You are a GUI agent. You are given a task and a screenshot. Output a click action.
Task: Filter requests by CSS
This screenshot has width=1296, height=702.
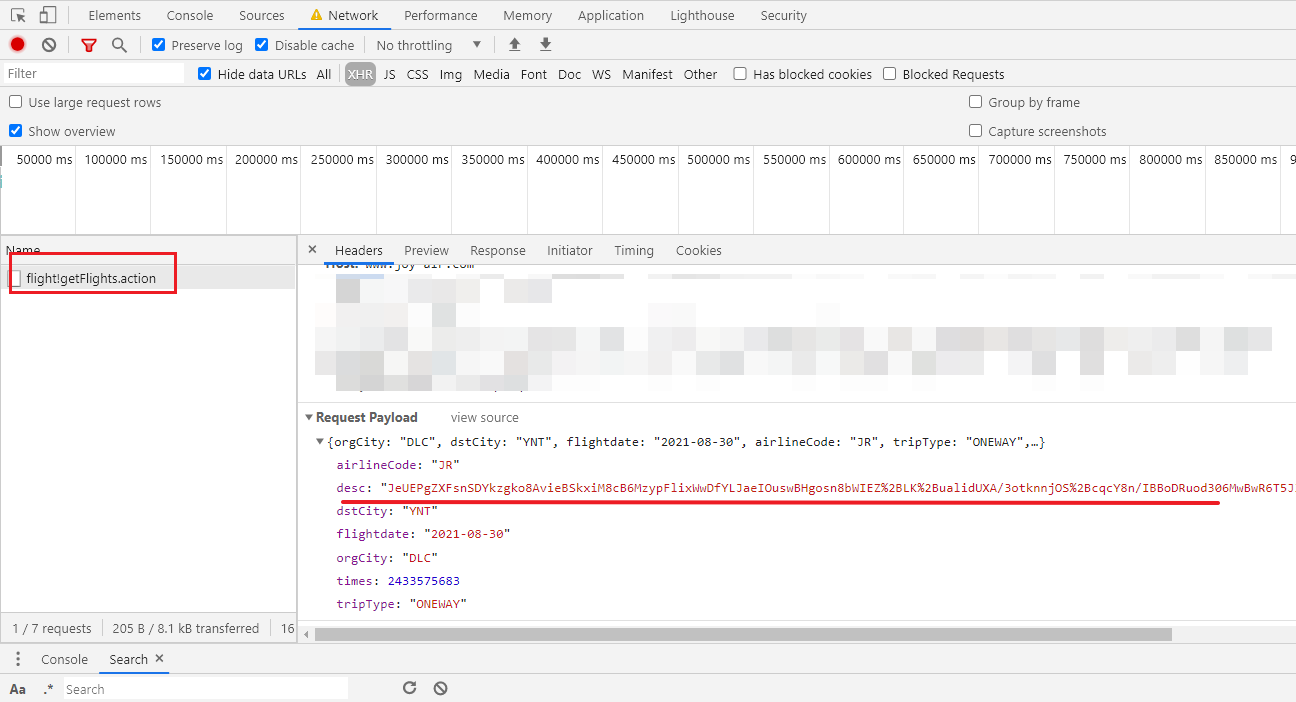(x=418, y=74)
